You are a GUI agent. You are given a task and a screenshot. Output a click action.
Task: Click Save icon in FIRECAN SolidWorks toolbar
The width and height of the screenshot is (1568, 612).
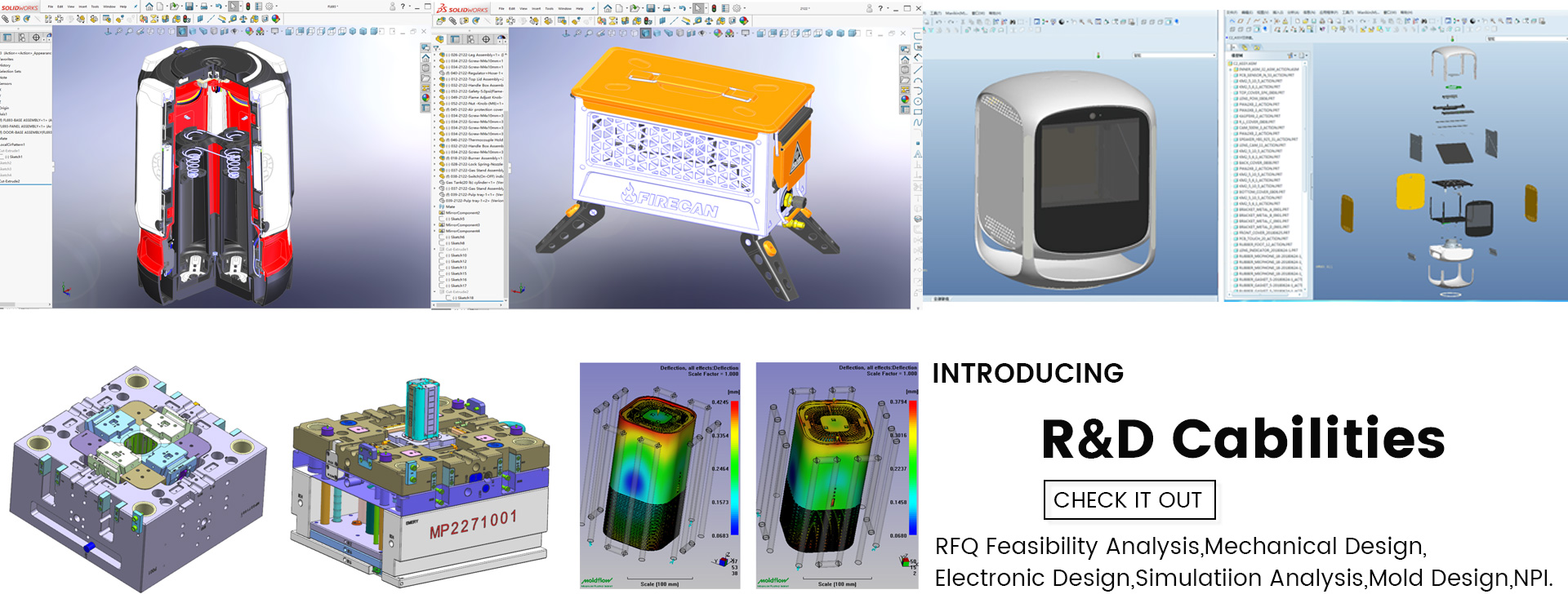pos(650,8)
